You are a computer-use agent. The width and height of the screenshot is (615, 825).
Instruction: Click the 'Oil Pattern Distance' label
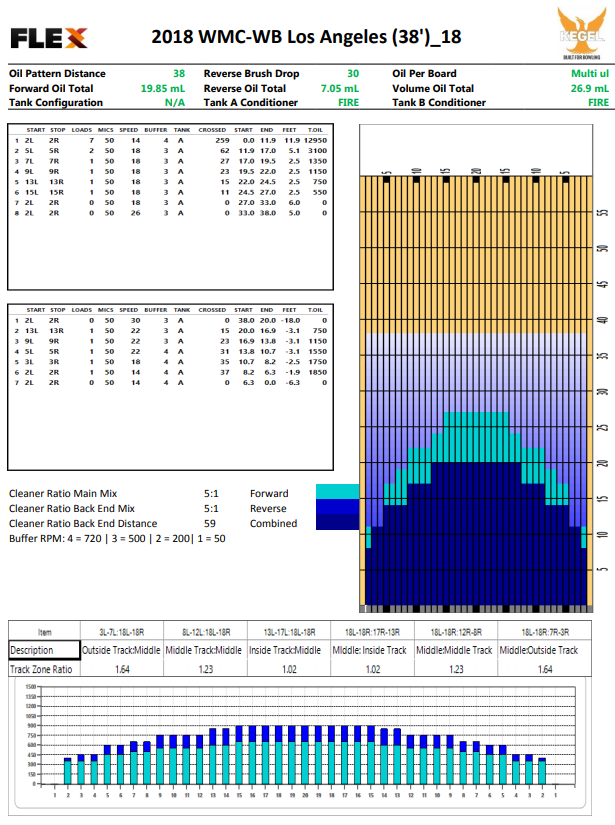click(x=57, y=74)
